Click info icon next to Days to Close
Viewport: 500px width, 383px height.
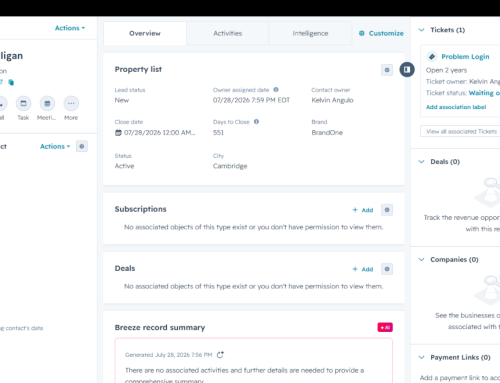pos(256,122)
